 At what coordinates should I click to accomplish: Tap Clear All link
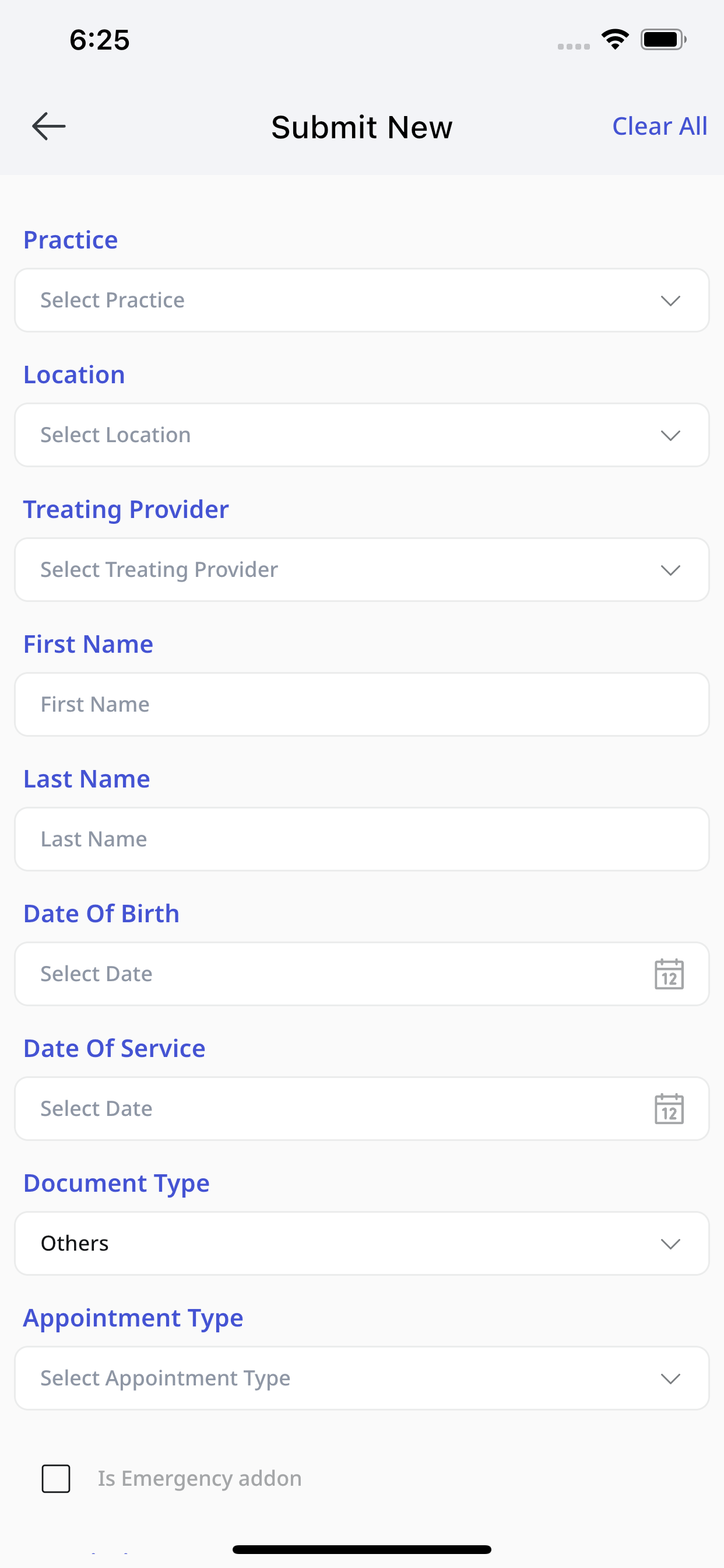point(659,126)
